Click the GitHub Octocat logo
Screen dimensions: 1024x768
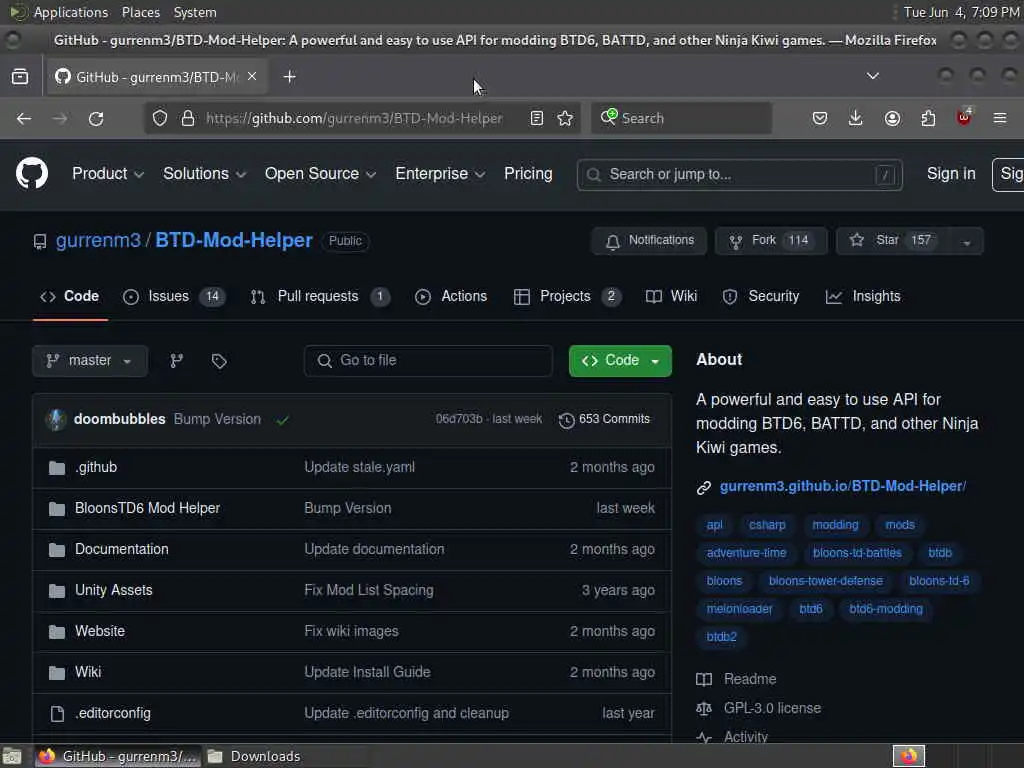click(x=32, y=174)
